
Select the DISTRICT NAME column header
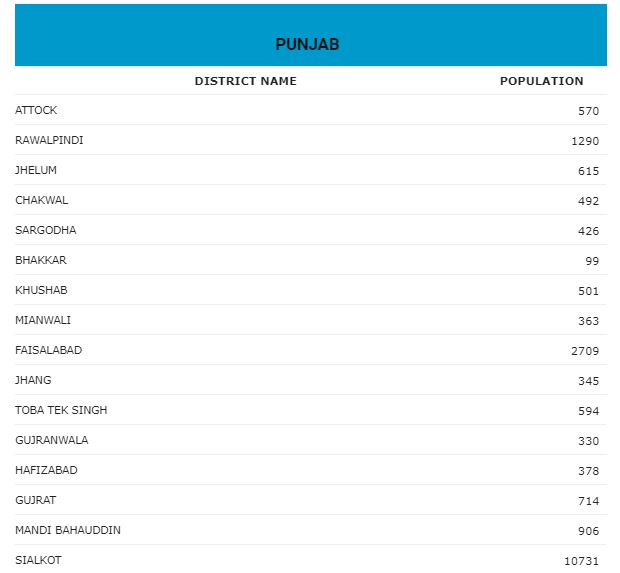(246, 81)
